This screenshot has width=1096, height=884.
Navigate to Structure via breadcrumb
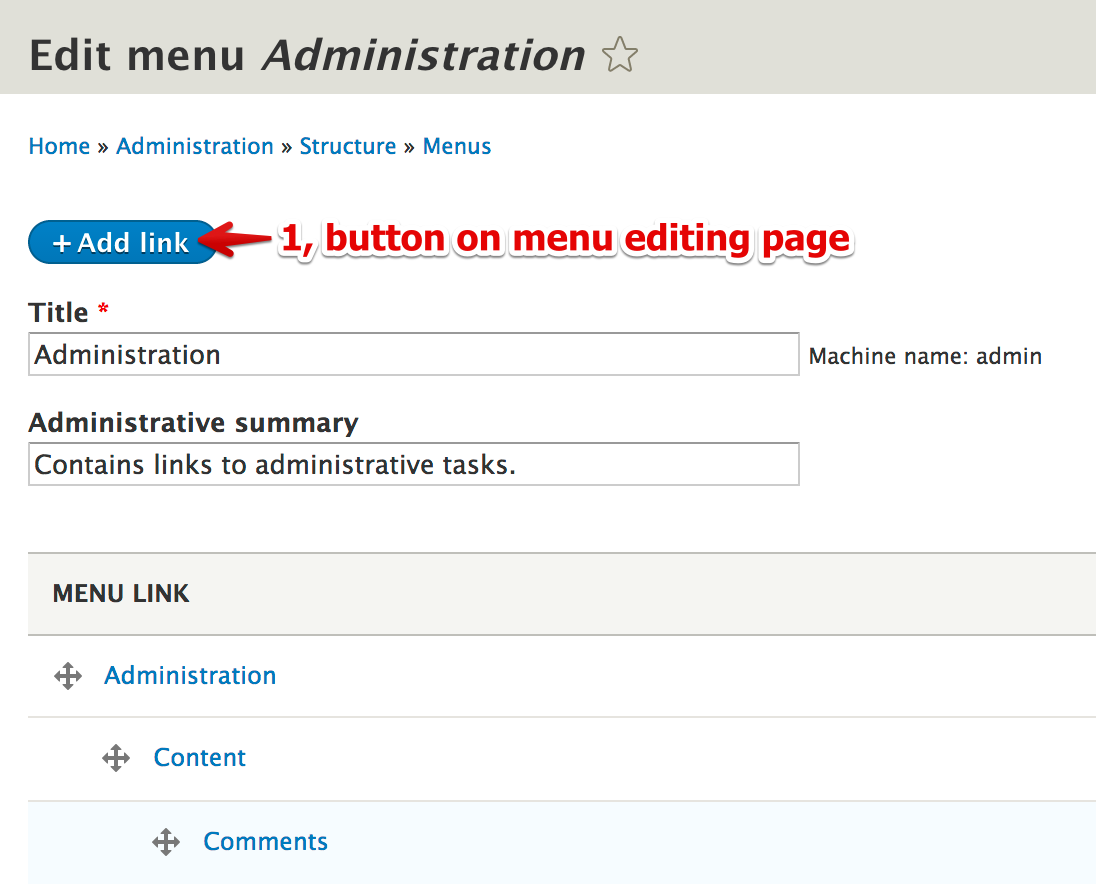point(348,146)
